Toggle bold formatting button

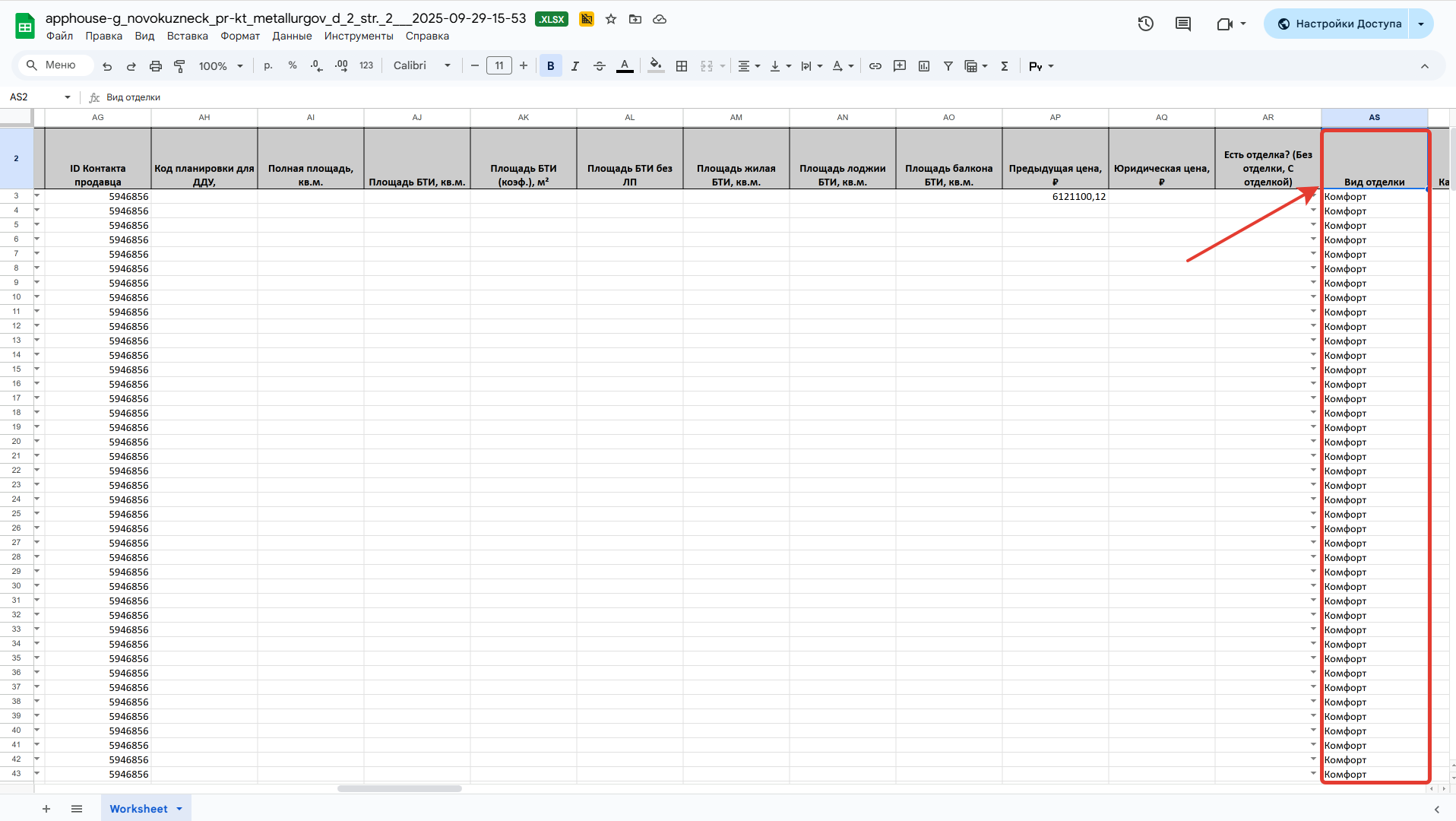(x=551, y=66)
